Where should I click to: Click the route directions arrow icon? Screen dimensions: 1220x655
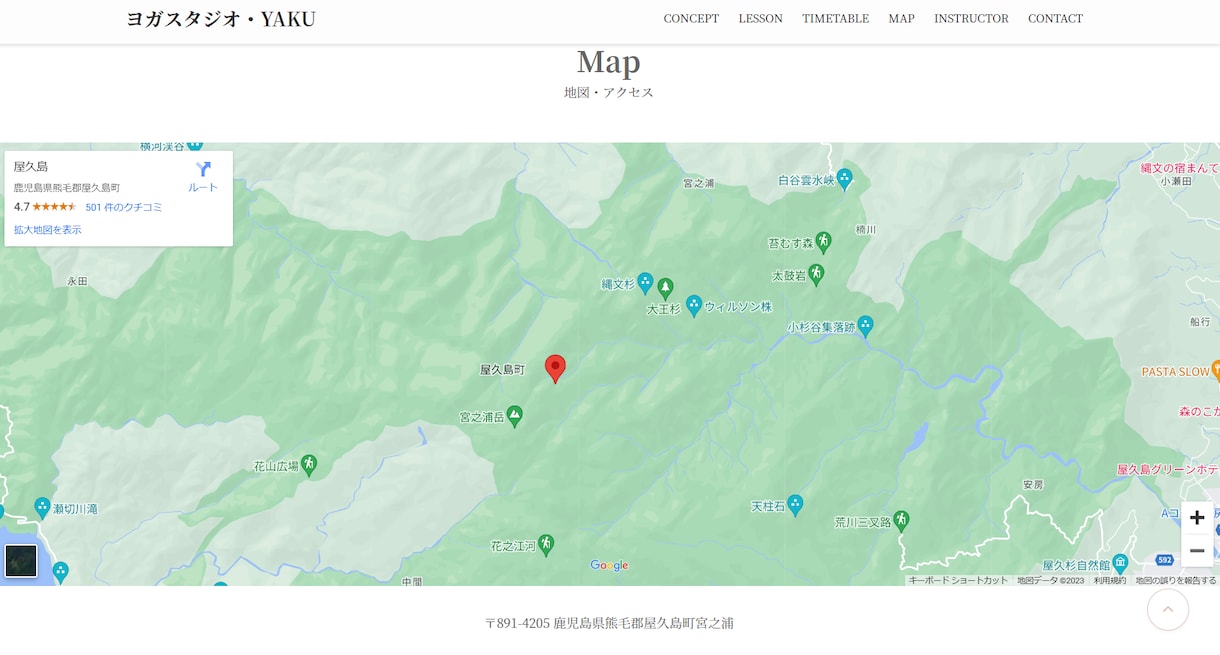pos(204,169)
